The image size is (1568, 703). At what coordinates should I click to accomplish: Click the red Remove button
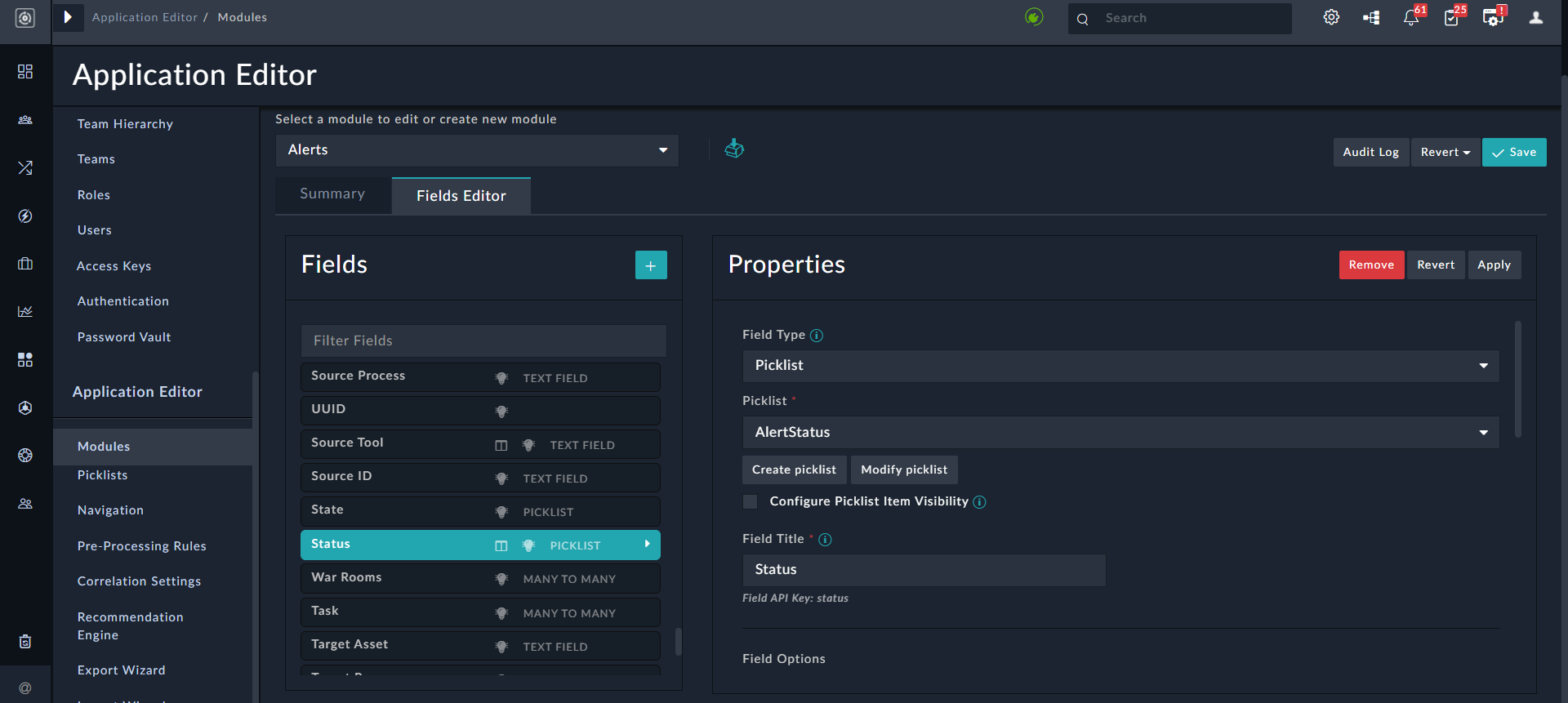coord(1371,265)
